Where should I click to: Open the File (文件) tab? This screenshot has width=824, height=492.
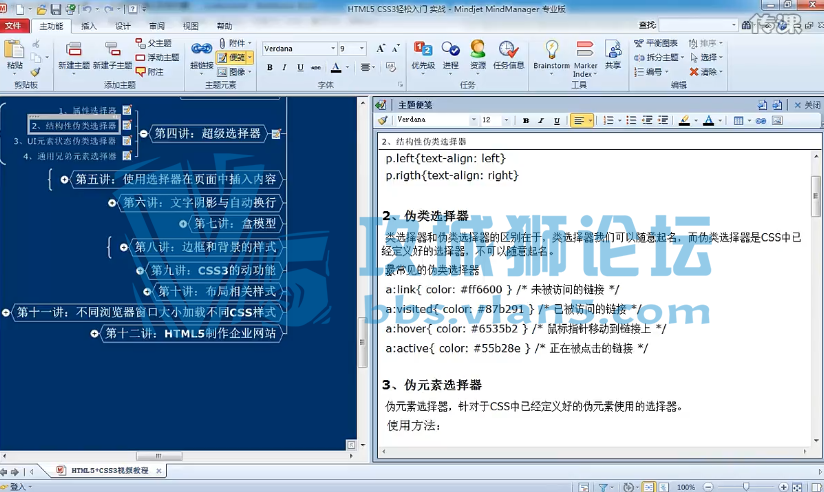14,26
